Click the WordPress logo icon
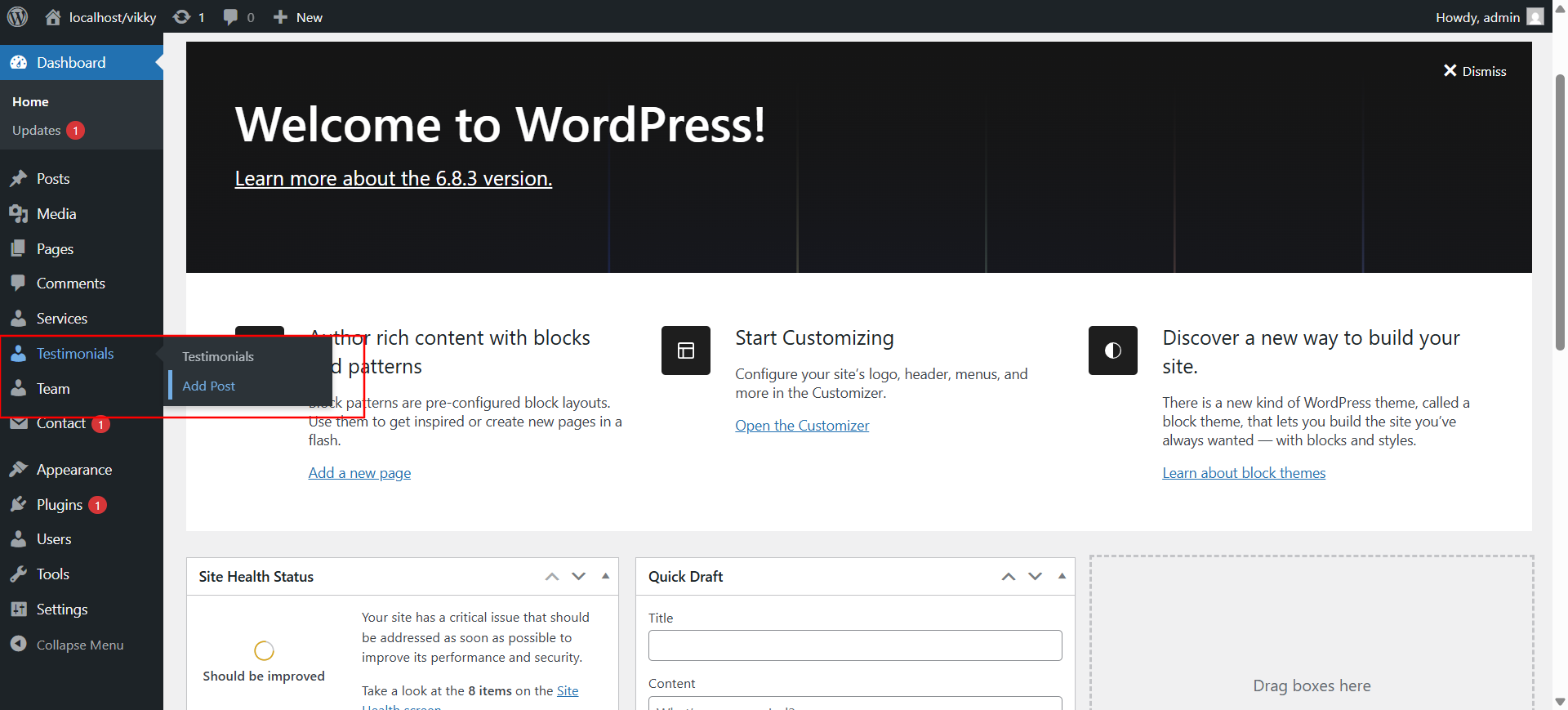1568x710 pixels. coord(18,16)
